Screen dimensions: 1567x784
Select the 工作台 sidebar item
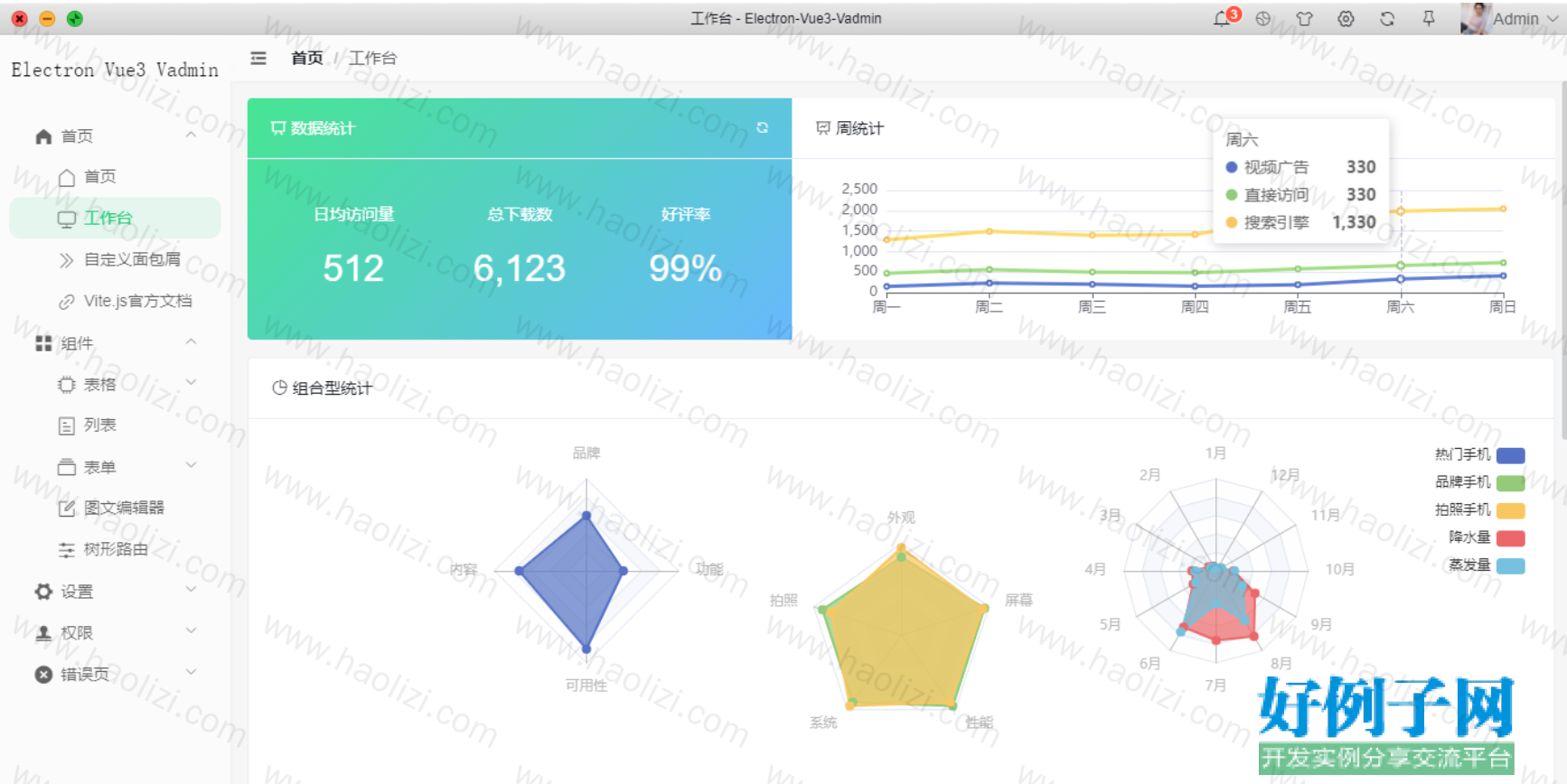pyautogui.click(x=115, y=218)
